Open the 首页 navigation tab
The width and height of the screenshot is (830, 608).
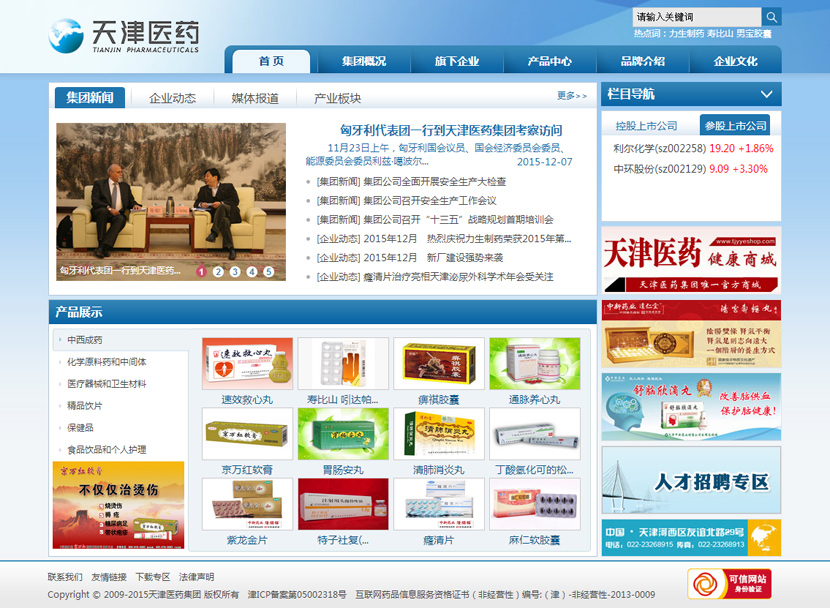tap(272, 61)
